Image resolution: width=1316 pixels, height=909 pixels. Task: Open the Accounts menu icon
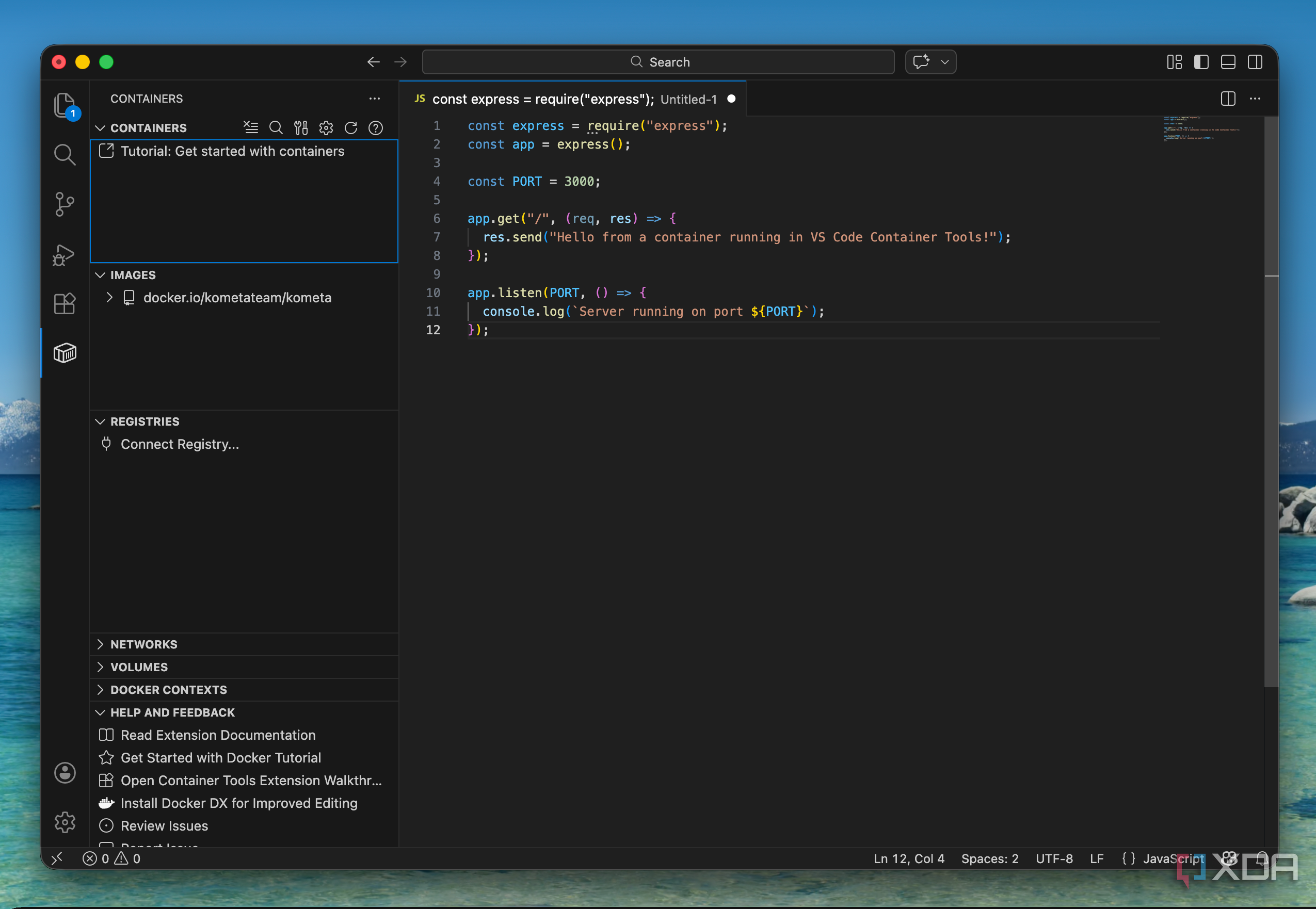coord(65,773)
